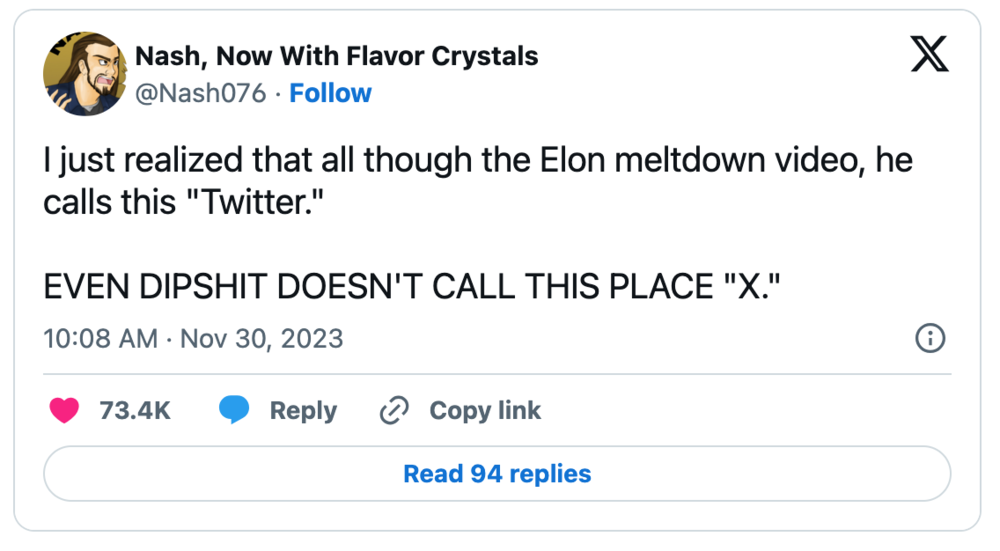Follow the @Nash076 account
Image resolution: width=1000 pixels, height=551 pixels.
tap(330, 93)
